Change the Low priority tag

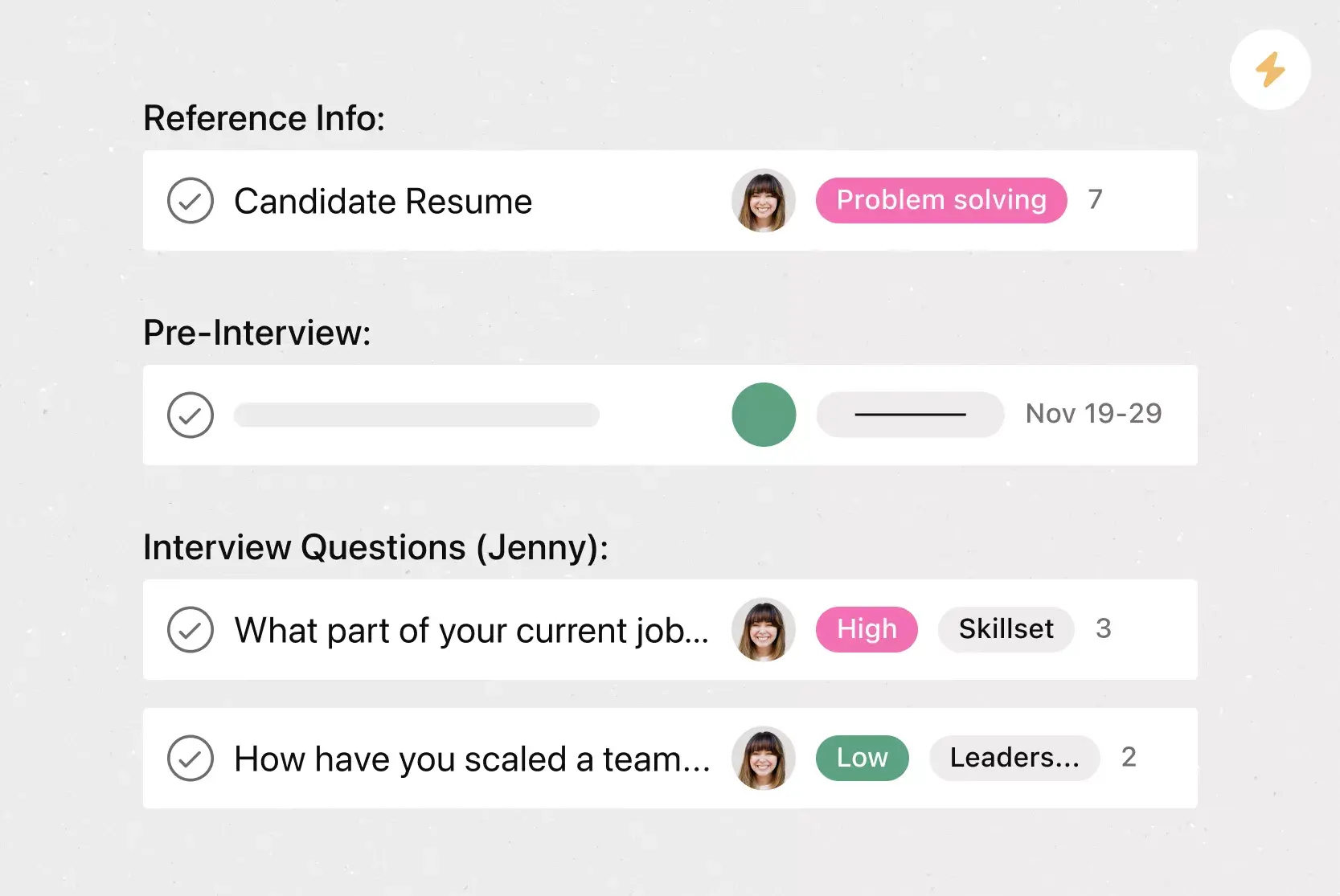[862, 758]
